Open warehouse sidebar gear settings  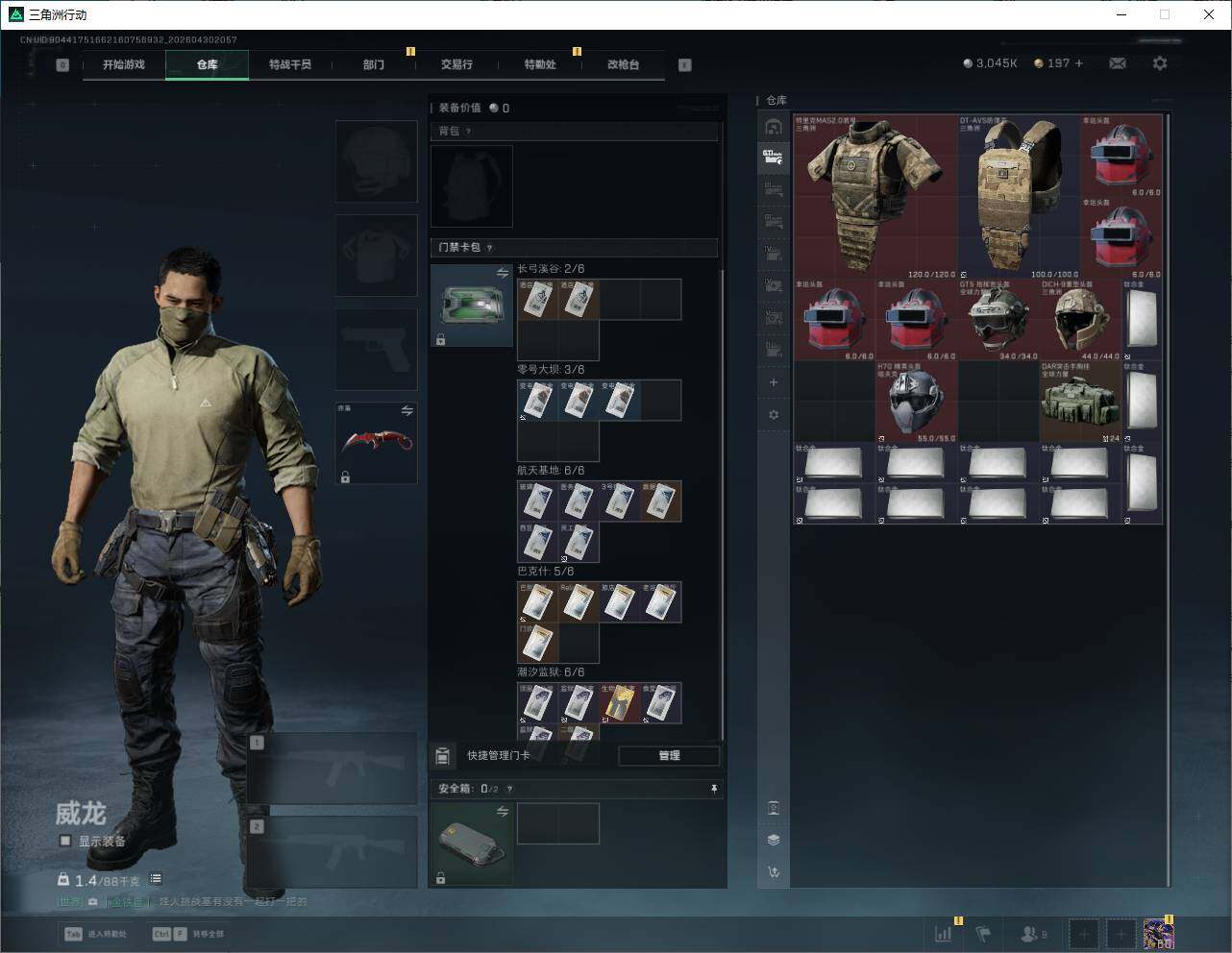point(774,415)
